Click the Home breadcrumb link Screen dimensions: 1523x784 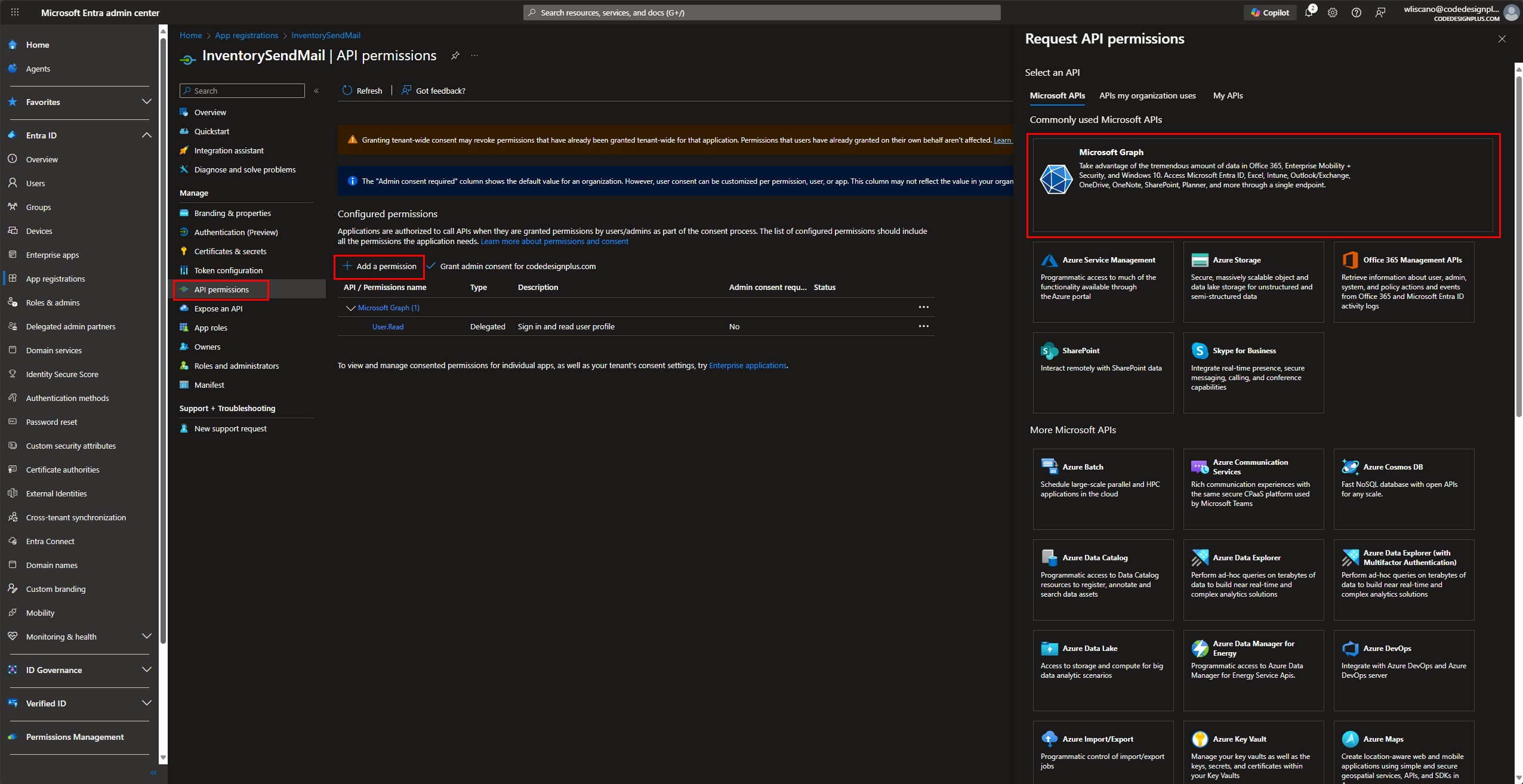tap(190, 35)
